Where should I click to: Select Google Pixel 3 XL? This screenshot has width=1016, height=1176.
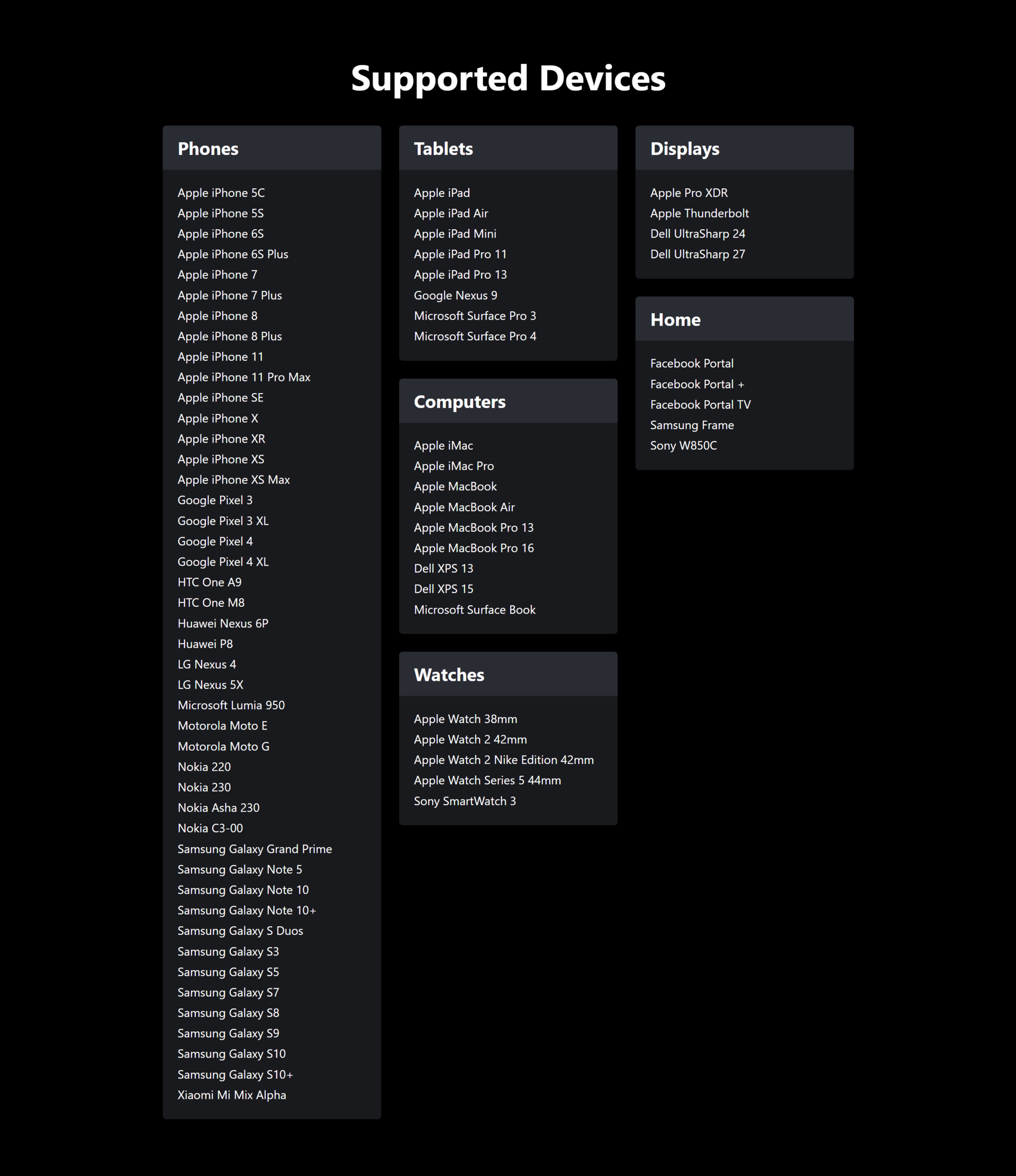(223, 521)
